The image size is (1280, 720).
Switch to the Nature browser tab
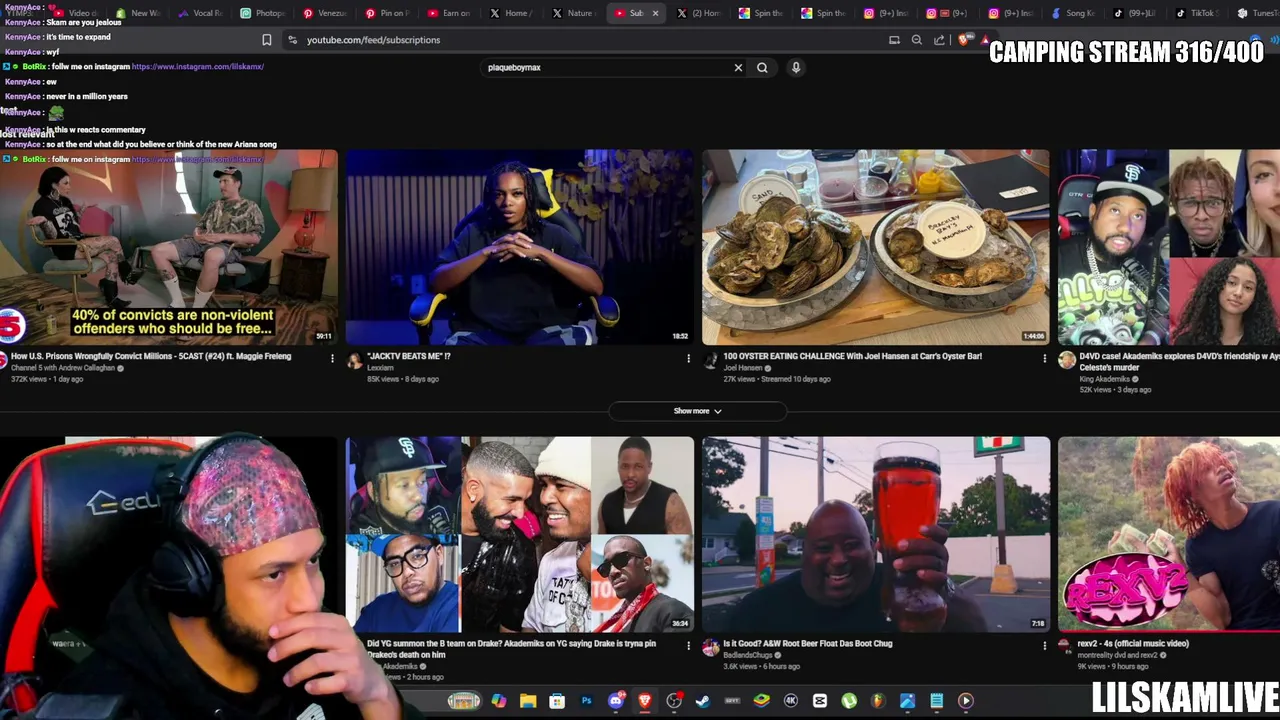click(x=574, y=13)
